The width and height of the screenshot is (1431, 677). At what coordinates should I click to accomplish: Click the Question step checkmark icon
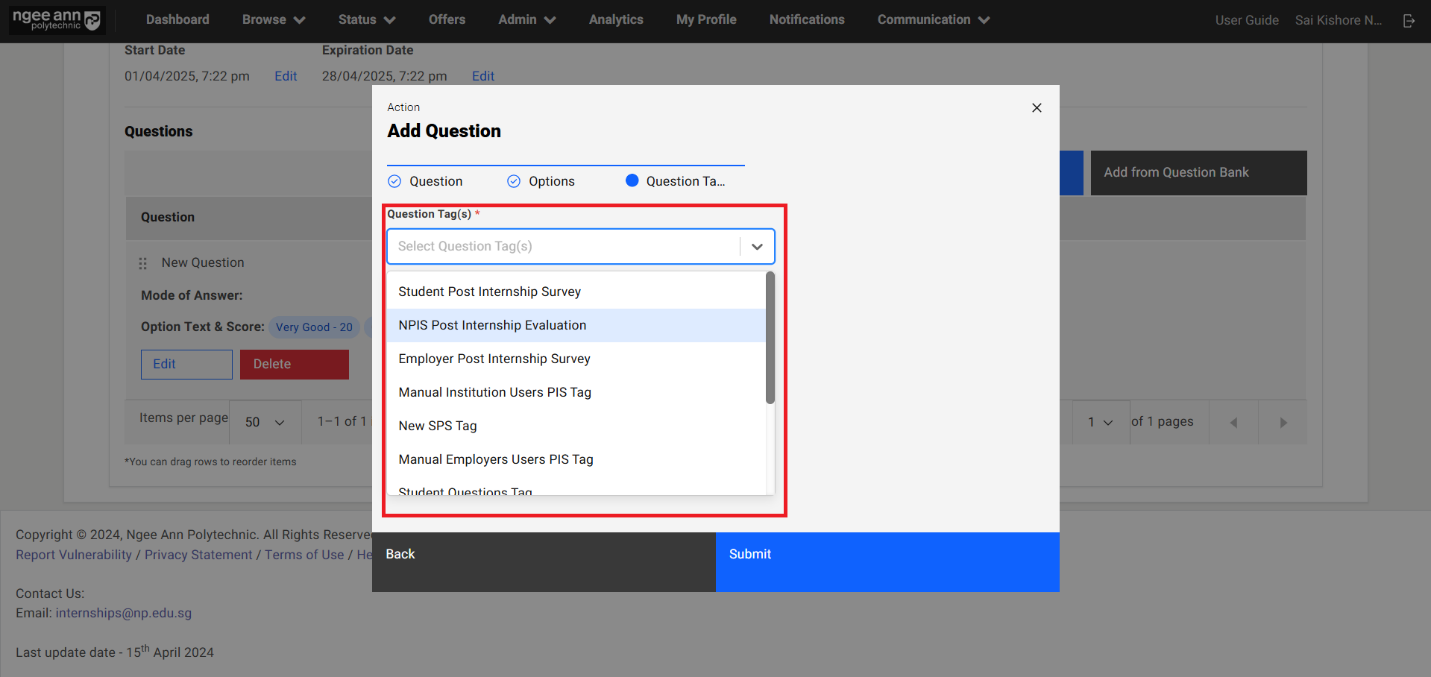tap(395, 181)
